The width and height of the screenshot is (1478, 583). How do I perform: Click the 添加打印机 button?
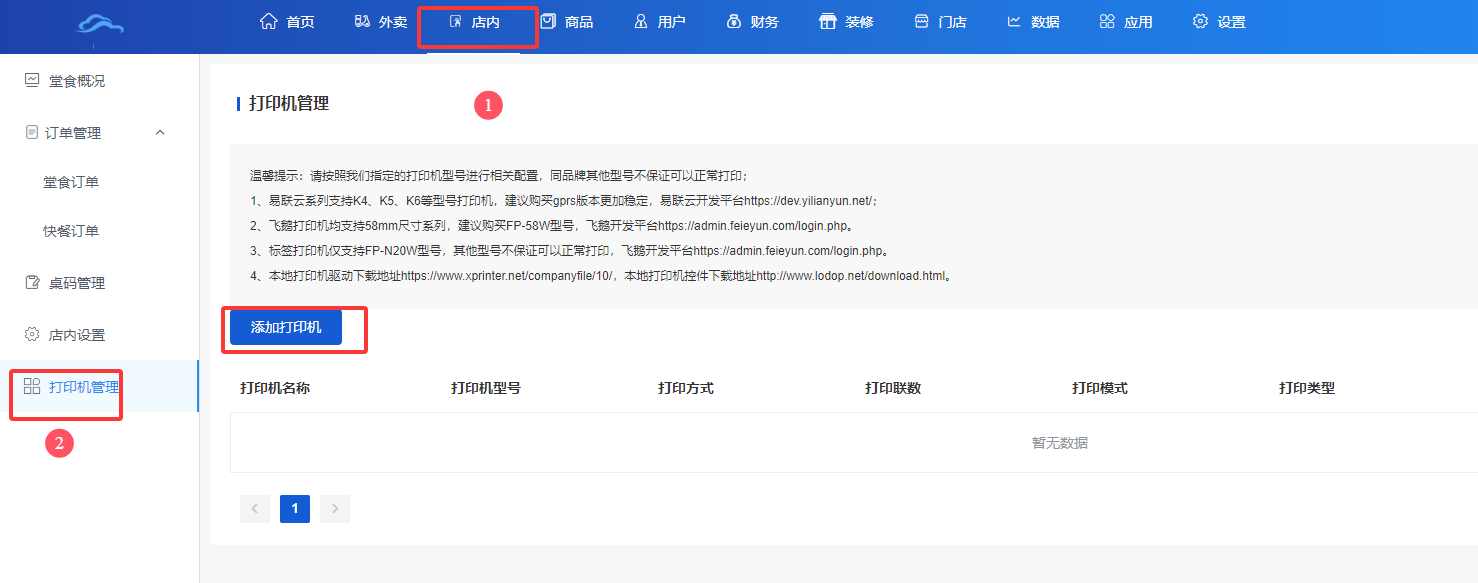[286, 327]
